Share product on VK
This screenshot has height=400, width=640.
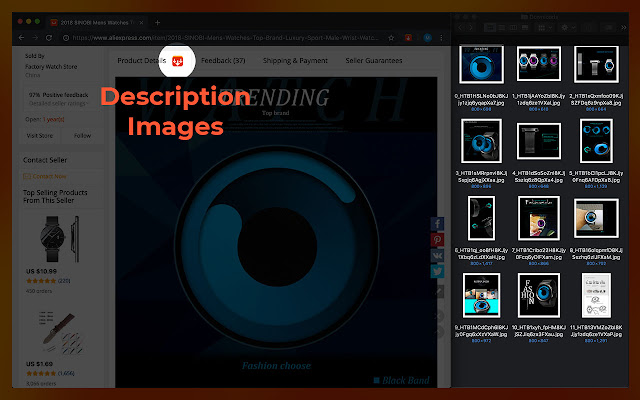438,255
